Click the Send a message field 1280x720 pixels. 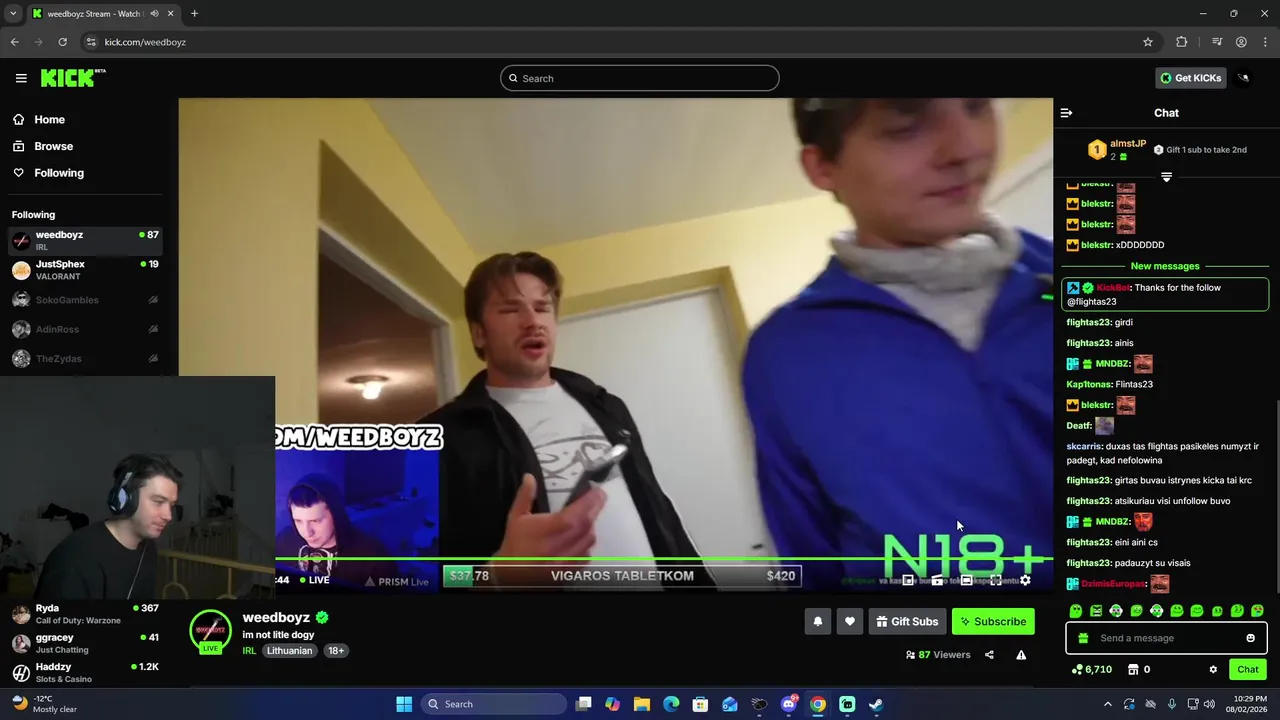pyautogui.click(x=1165, y=638)
